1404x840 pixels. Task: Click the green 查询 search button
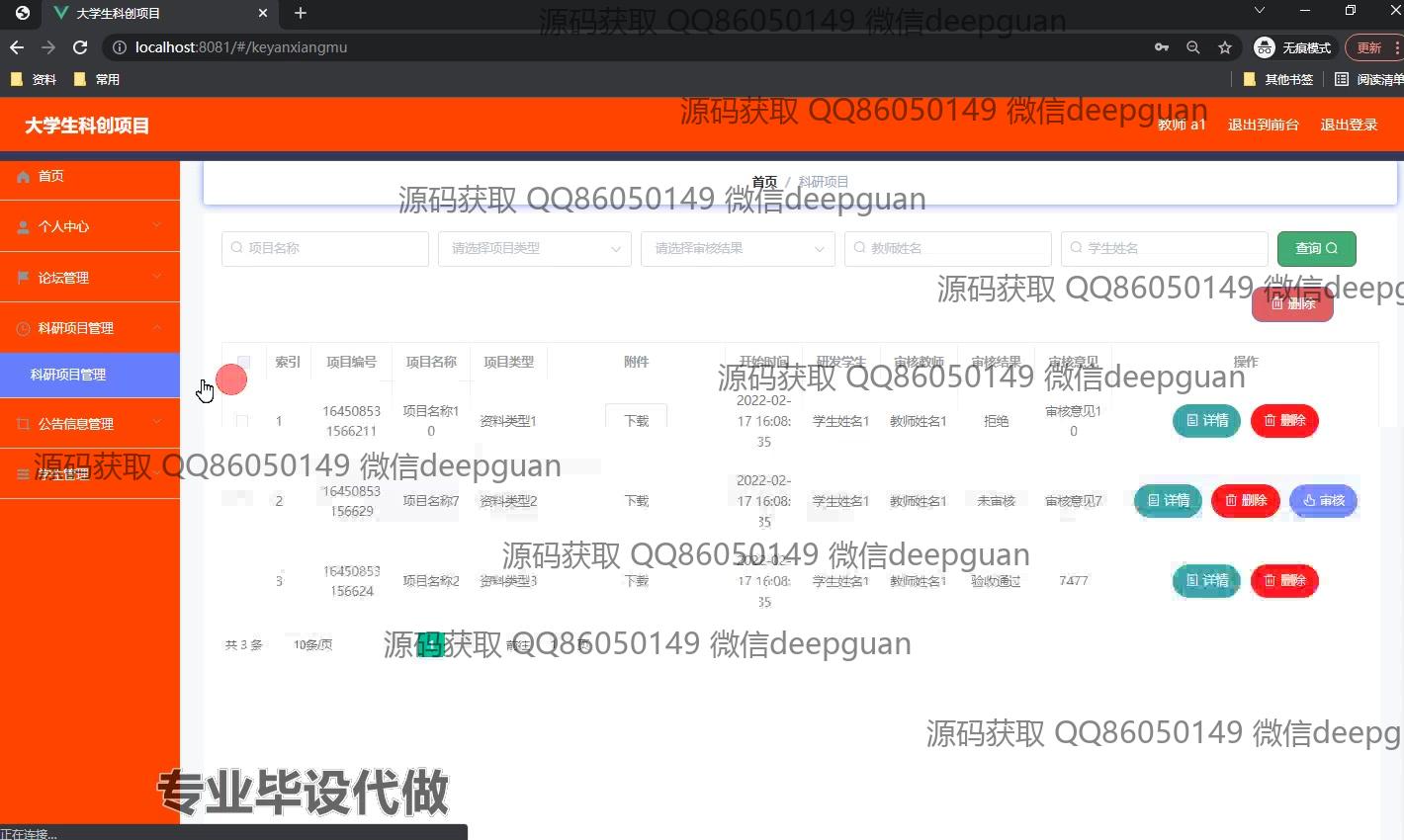coord(1316,249)
